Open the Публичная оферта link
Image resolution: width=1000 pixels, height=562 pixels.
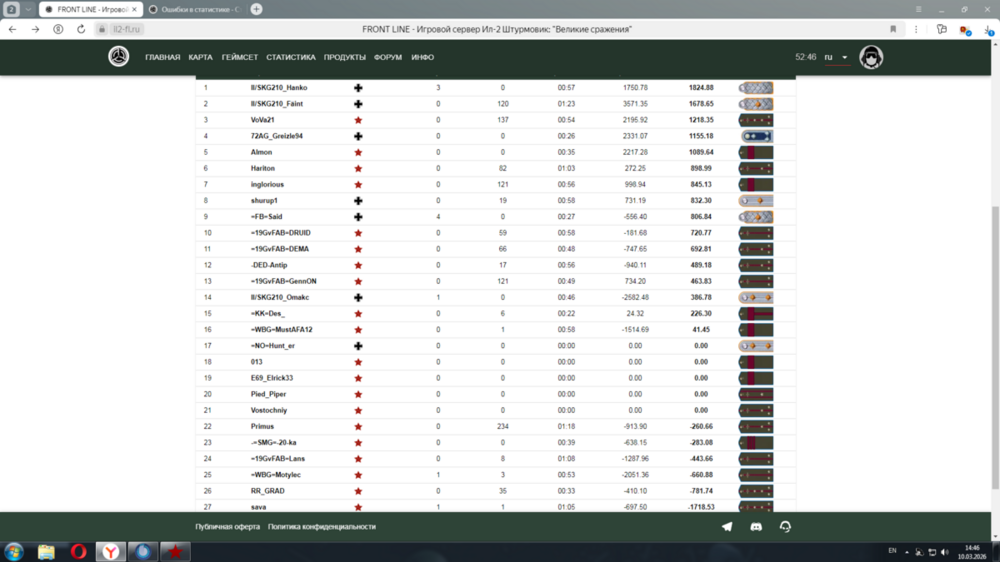(x=227, y=527)
